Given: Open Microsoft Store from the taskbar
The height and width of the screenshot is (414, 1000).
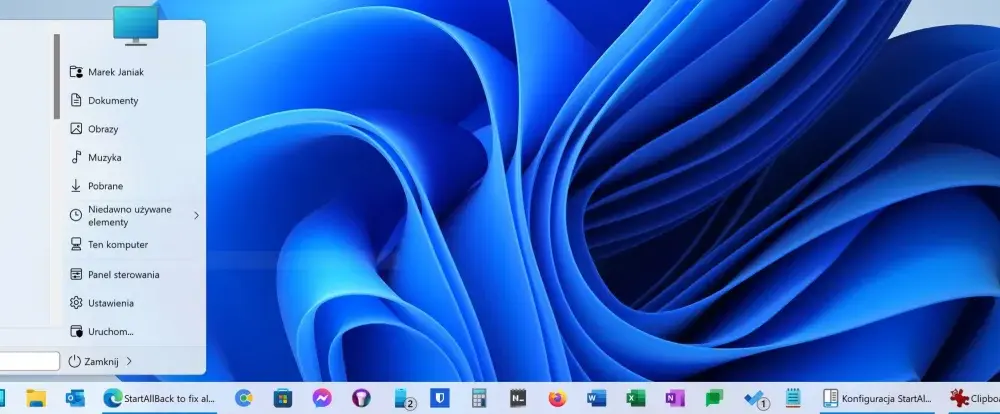Looking at the screenshot, I should (283, 398).
